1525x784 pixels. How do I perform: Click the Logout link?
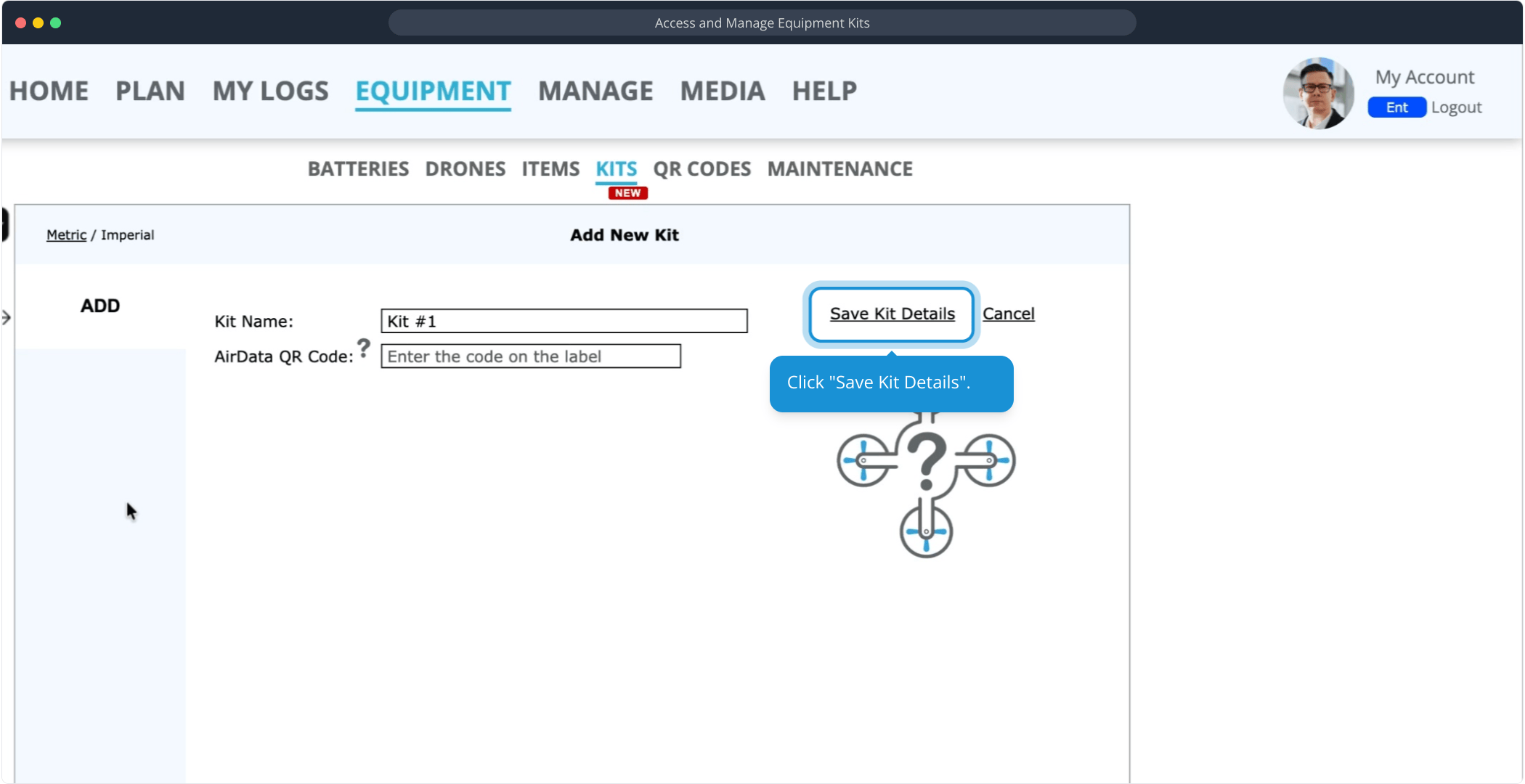[1456, 107]
